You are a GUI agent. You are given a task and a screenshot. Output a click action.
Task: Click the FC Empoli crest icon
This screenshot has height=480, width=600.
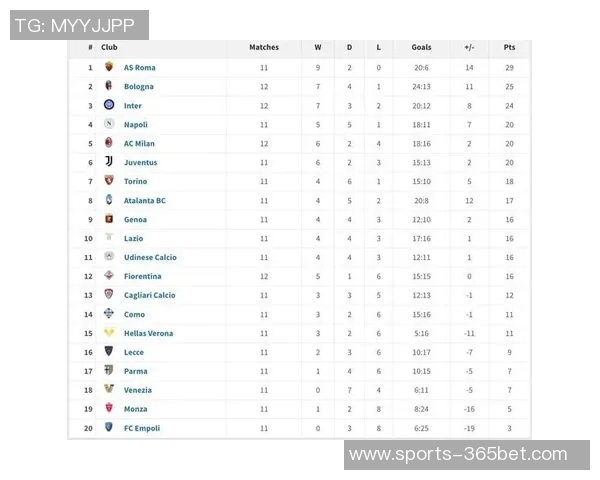point(109,428)
